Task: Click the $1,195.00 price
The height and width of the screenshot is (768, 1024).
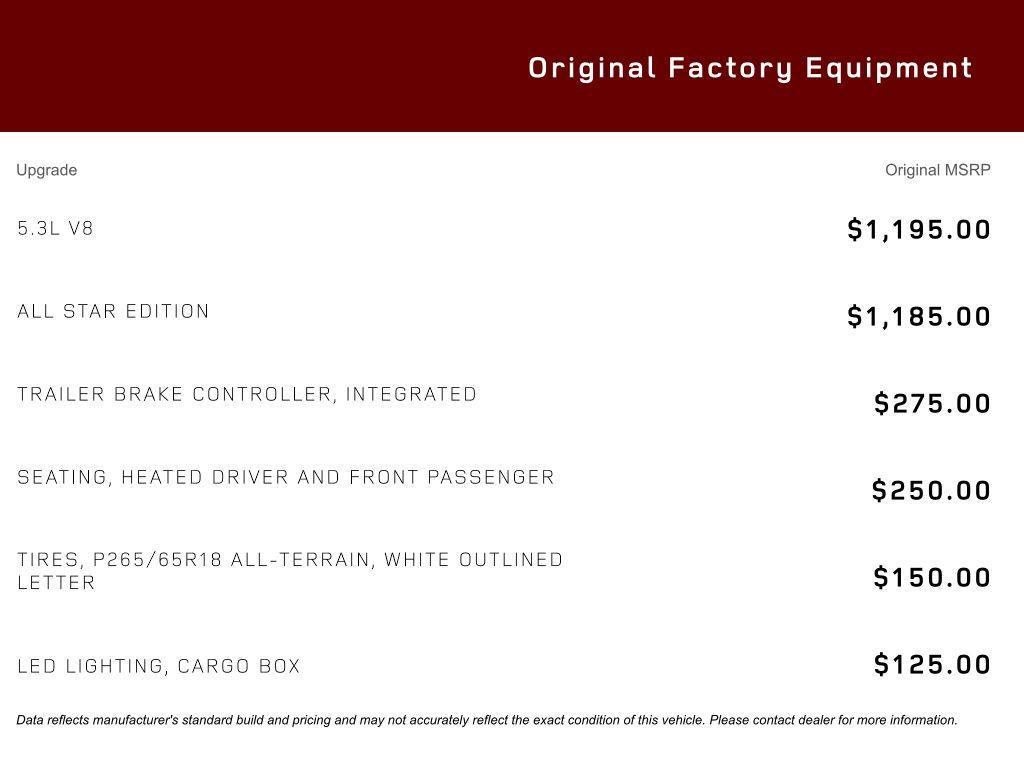Action: pyautogui.click(x=918, y=229)
